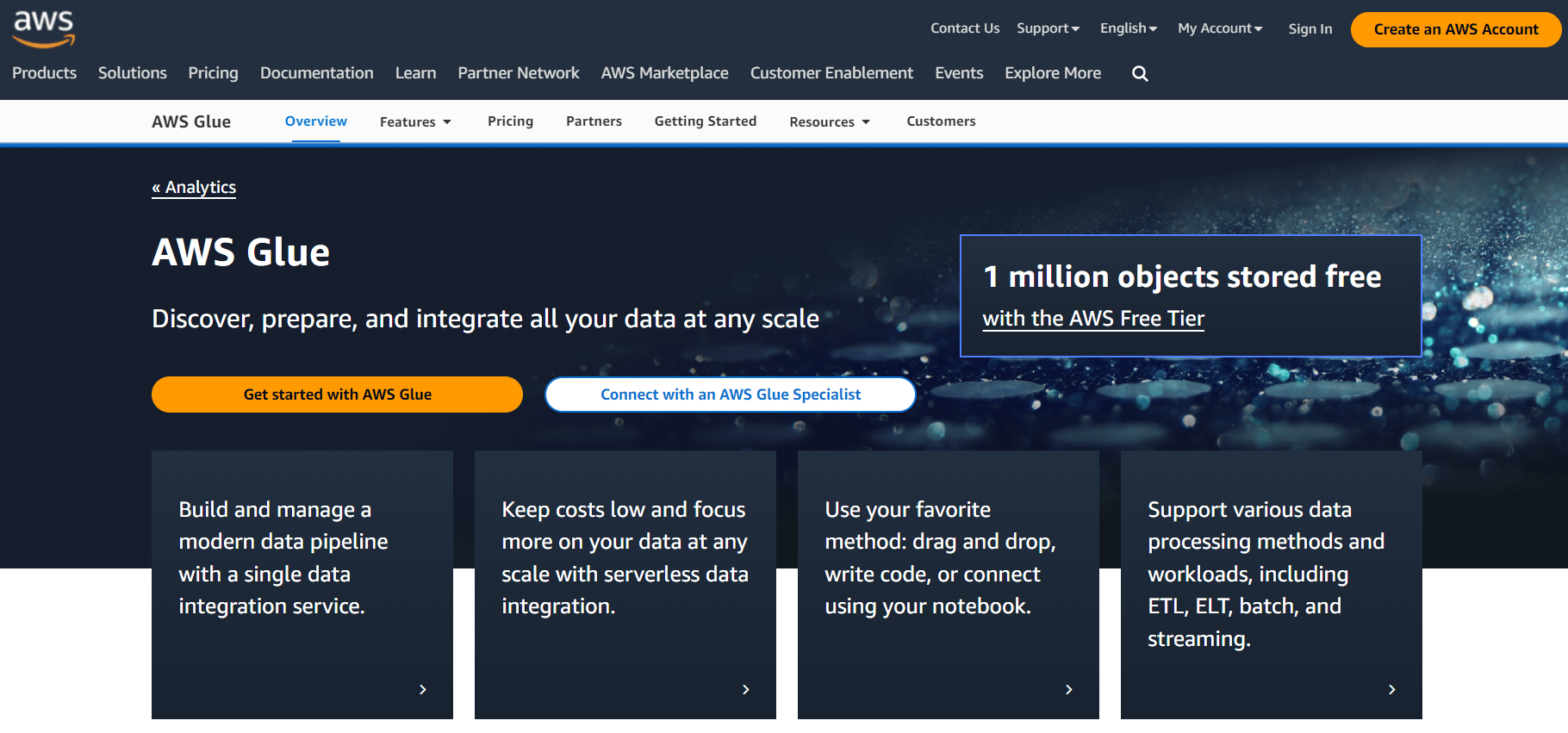Click Get started with AWS Glue
1568x733 pixels.
click(x=338, y=394)
